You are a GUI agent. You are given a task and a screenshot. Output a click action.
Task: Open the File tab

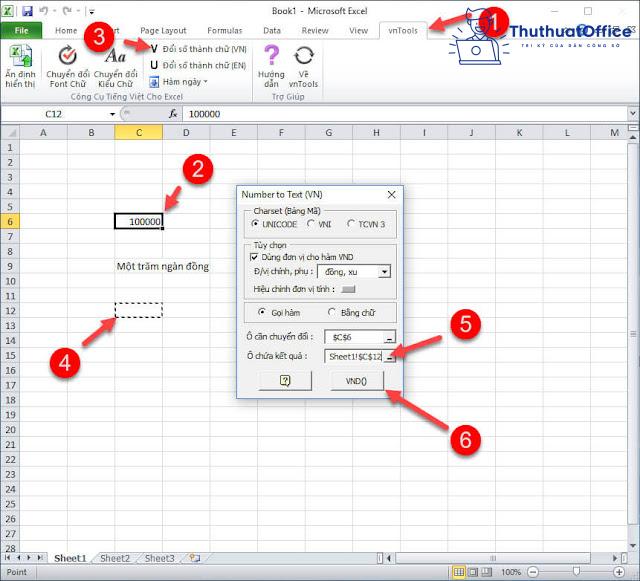click(x=21, y=31)
